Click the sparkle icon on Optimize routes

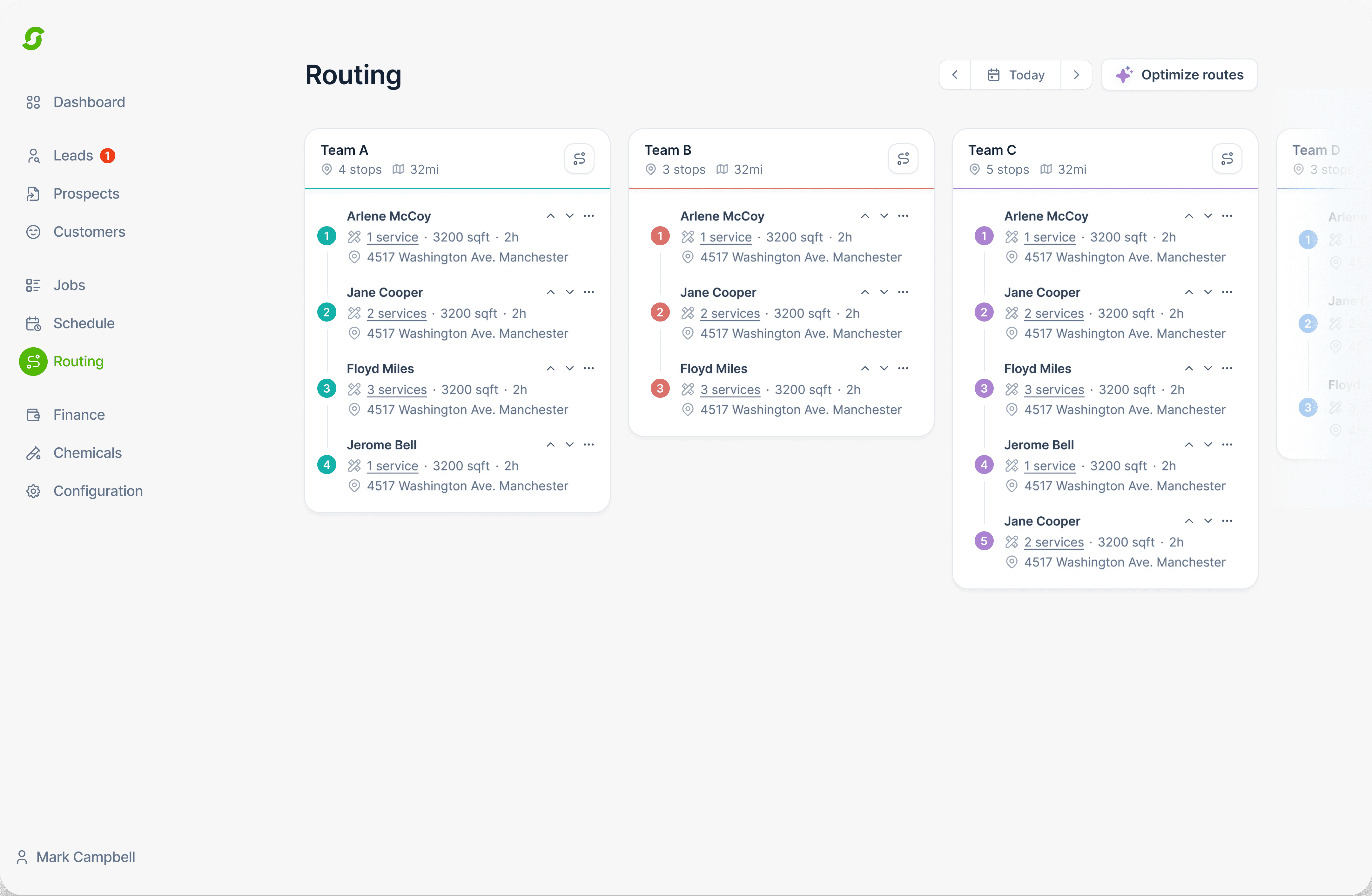[x=1124, y=75]
